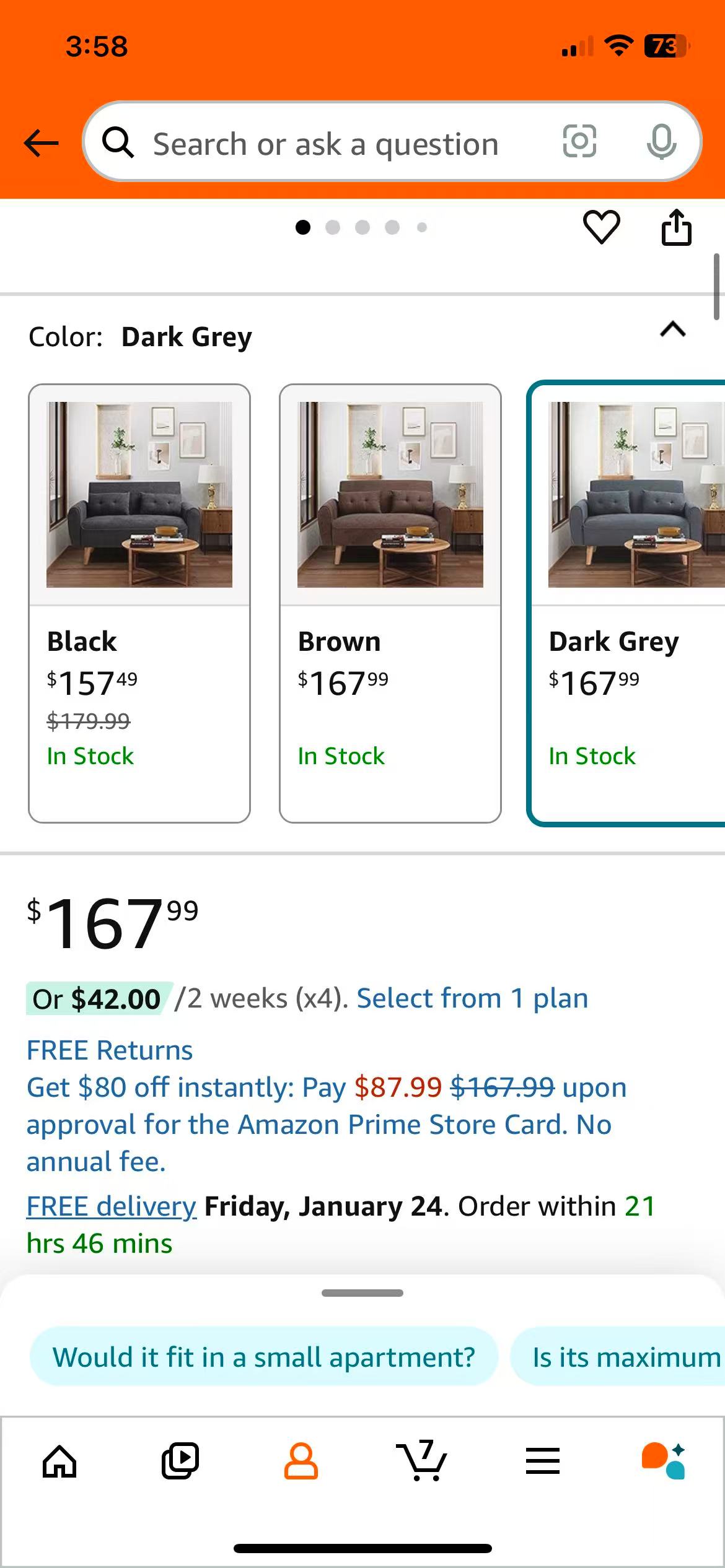725x1568 pixels.
Task: Expand the assistant sheet drag handle
Action: 362,1293
